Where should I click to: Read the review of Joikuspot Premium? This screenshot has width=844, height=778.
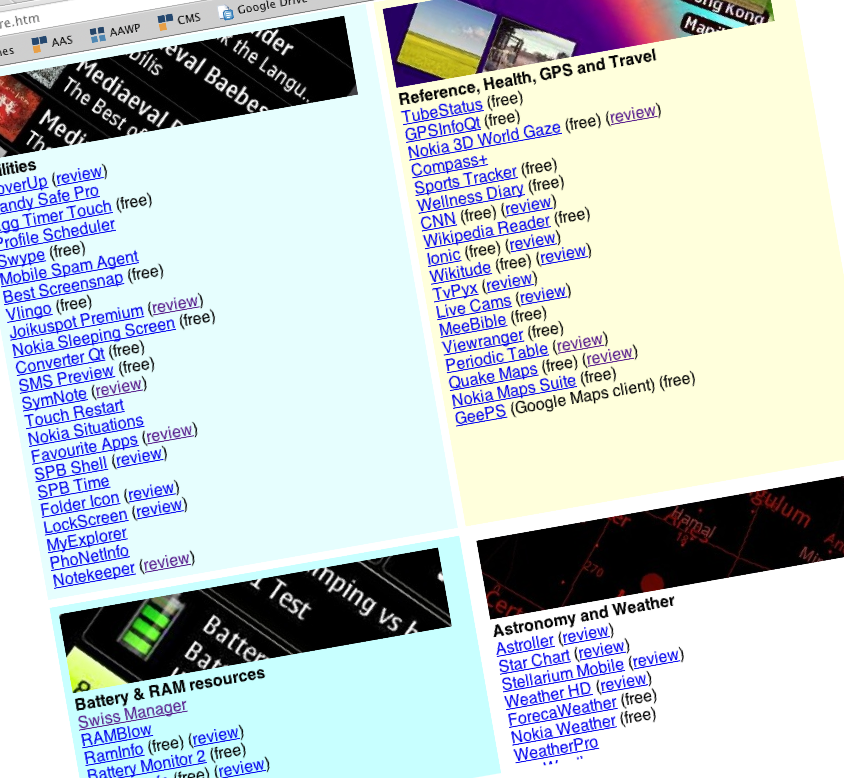coord(175,305)
